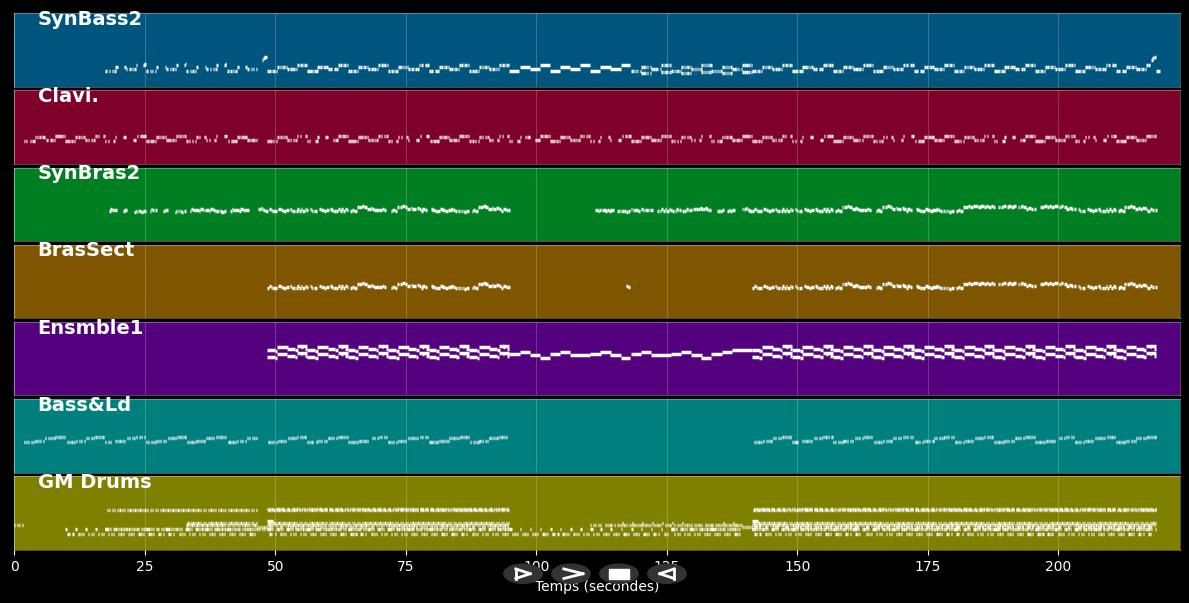Screen dimensions: 1189x603
Task: Click the blue SynBass2 track lane
Action: click(600, 50)
